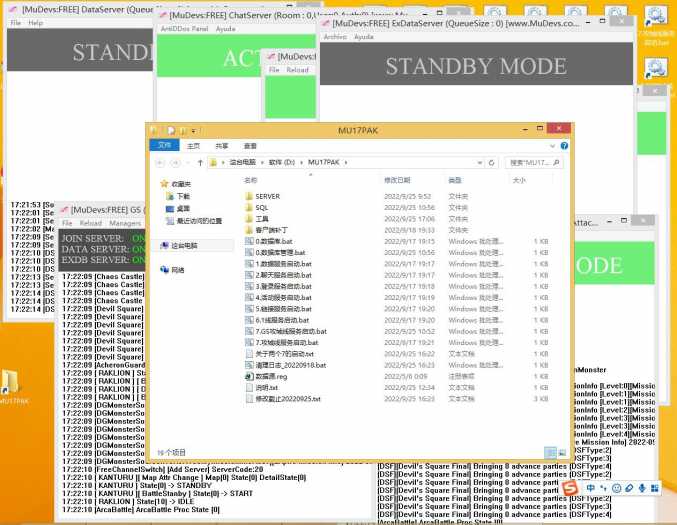677x525 pixels.
Task: Open Archivo menu in ExDataServer window
Action: pyautogui.click(x=335, y=37)
